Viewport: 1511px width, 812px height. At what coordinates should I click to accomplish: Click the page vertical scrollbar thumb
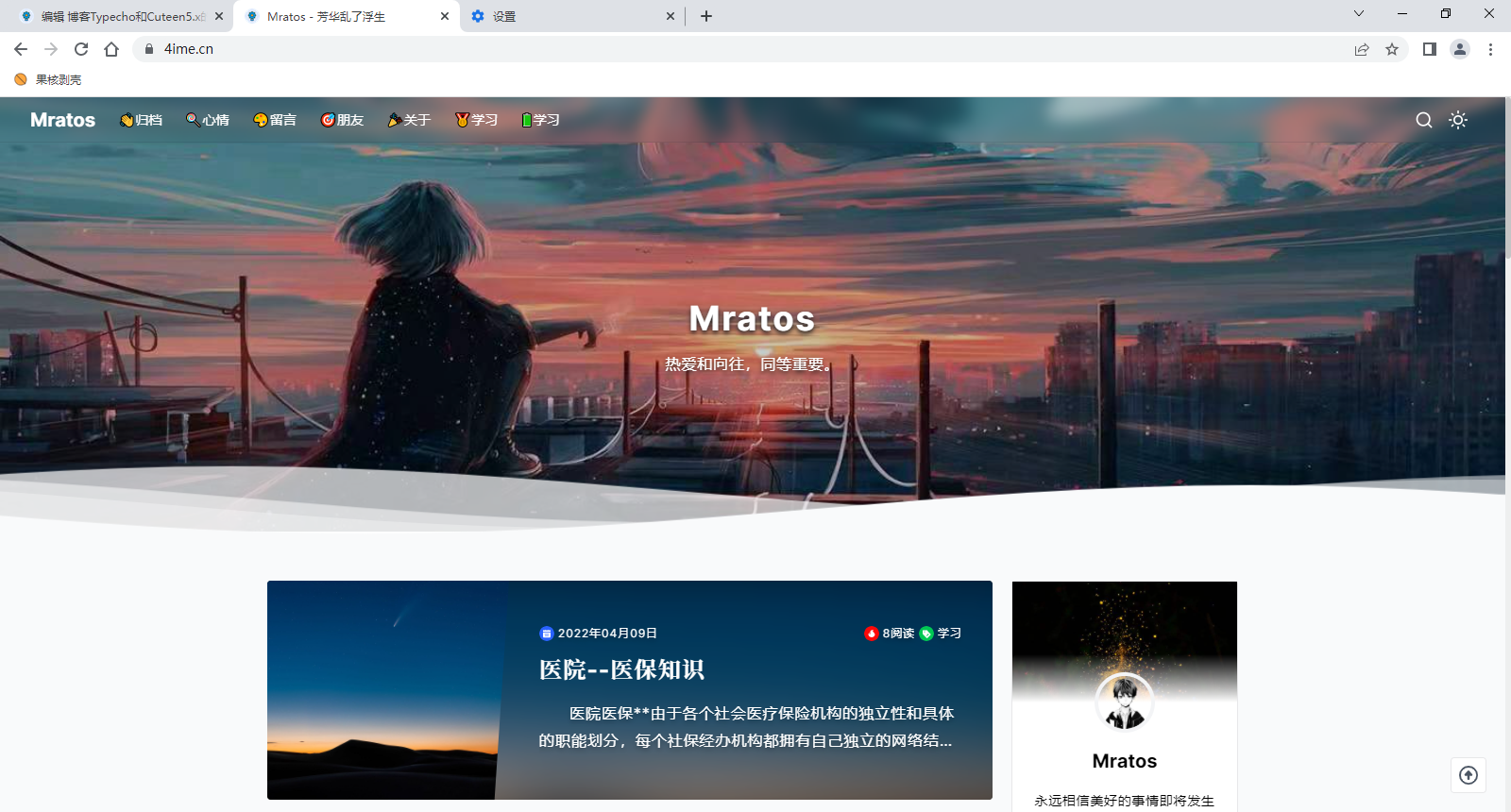pos(1507,178)
